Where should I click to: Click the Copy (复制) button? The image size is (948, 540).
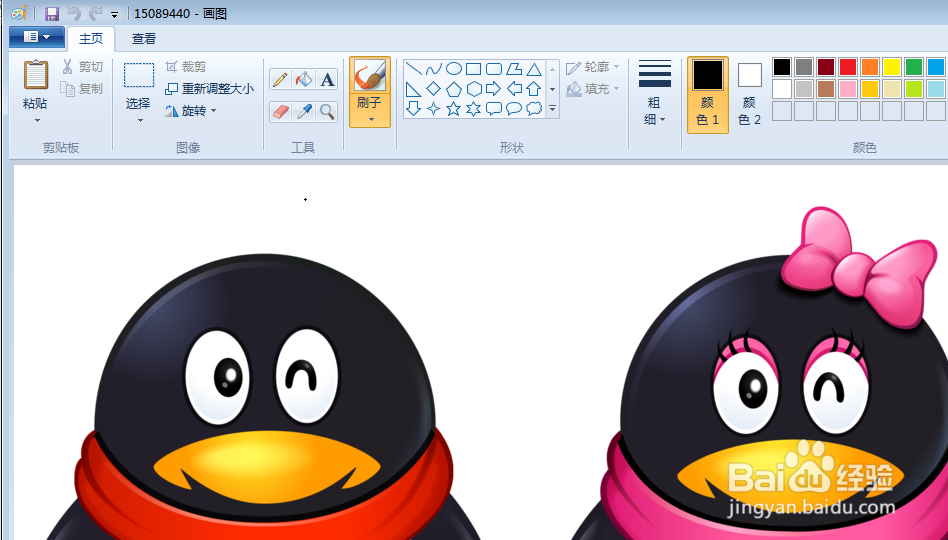pyautogui.click(x=82, y=88)
